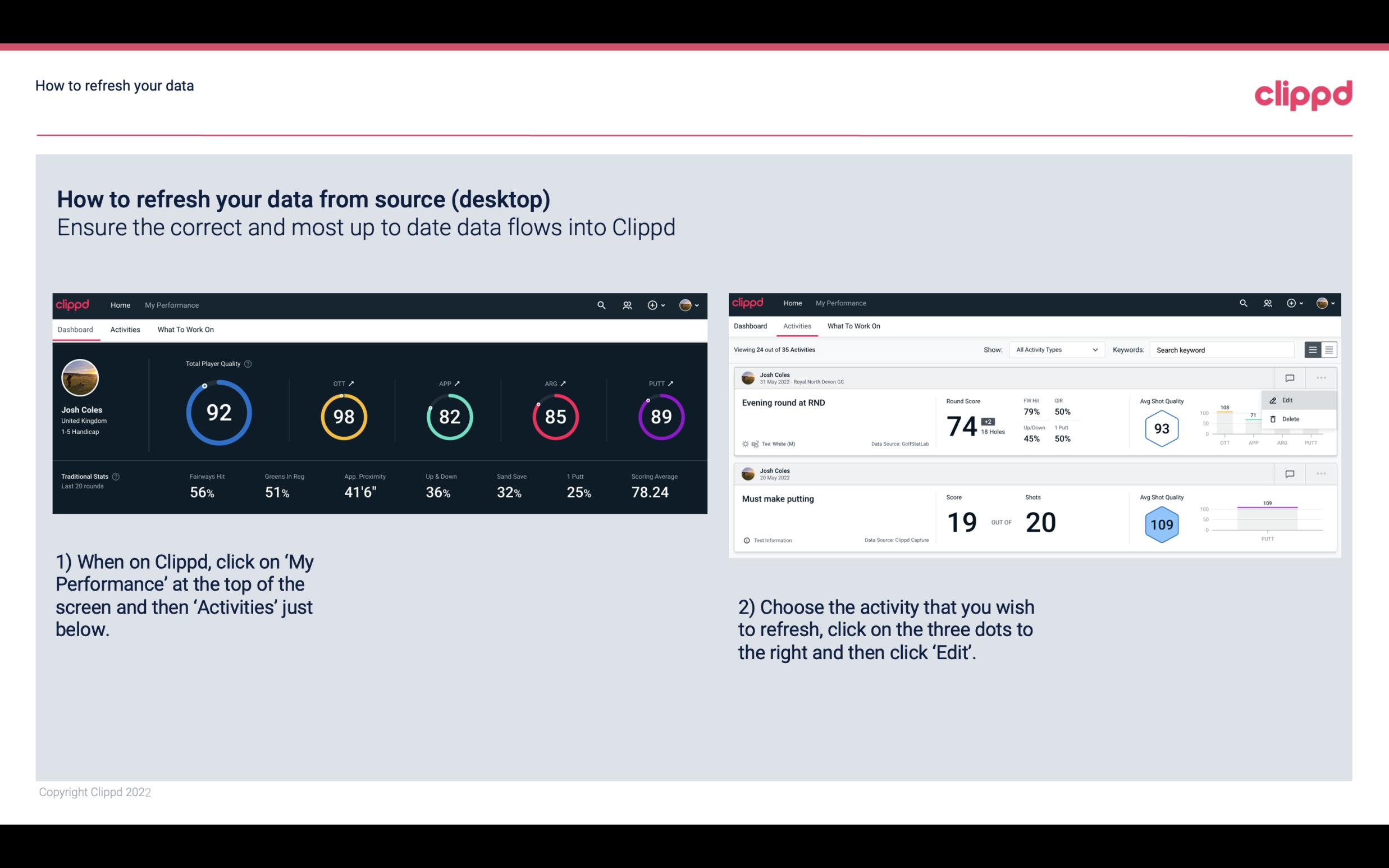The image size is (1389, 868).
Task: Select the Activities tab under My Performance
Action: 125,329
